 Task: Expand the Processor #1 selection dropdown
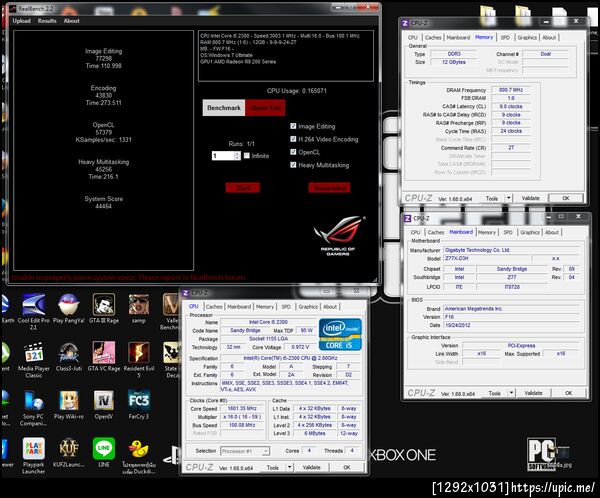pos(266,451)
